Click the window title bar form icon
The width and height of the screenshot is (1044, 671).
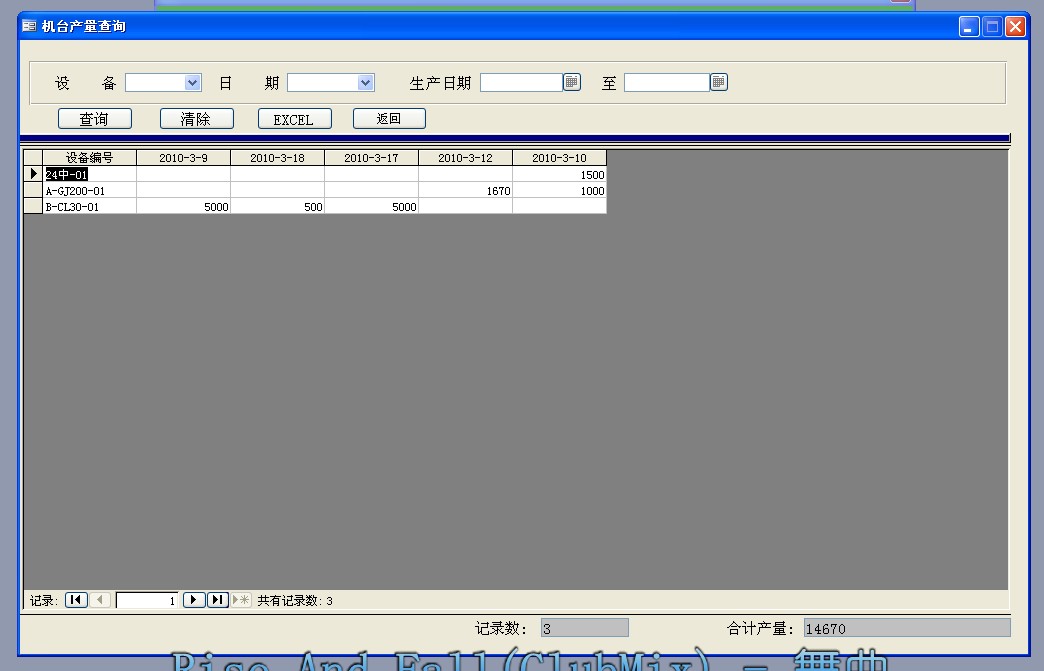(29, 26)
